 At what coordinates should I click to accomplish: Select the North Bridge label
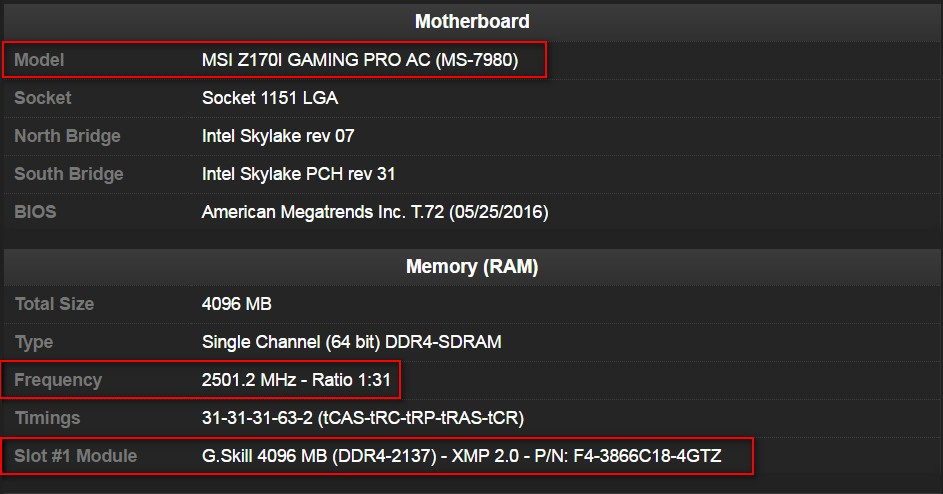point(67,136)
